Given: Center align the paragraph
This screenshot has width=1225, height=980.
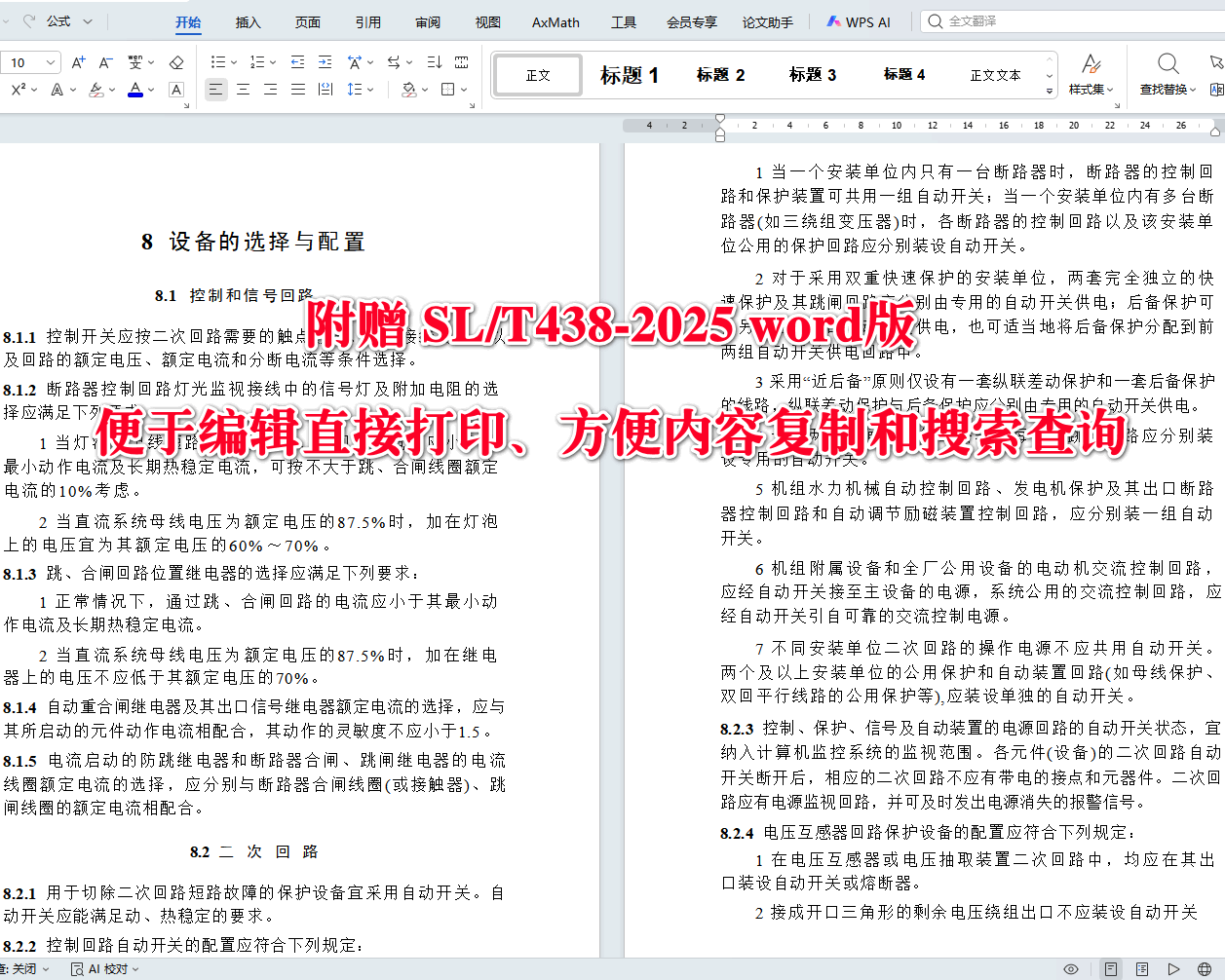Looking at the screenshot, I should click(244, 90).
